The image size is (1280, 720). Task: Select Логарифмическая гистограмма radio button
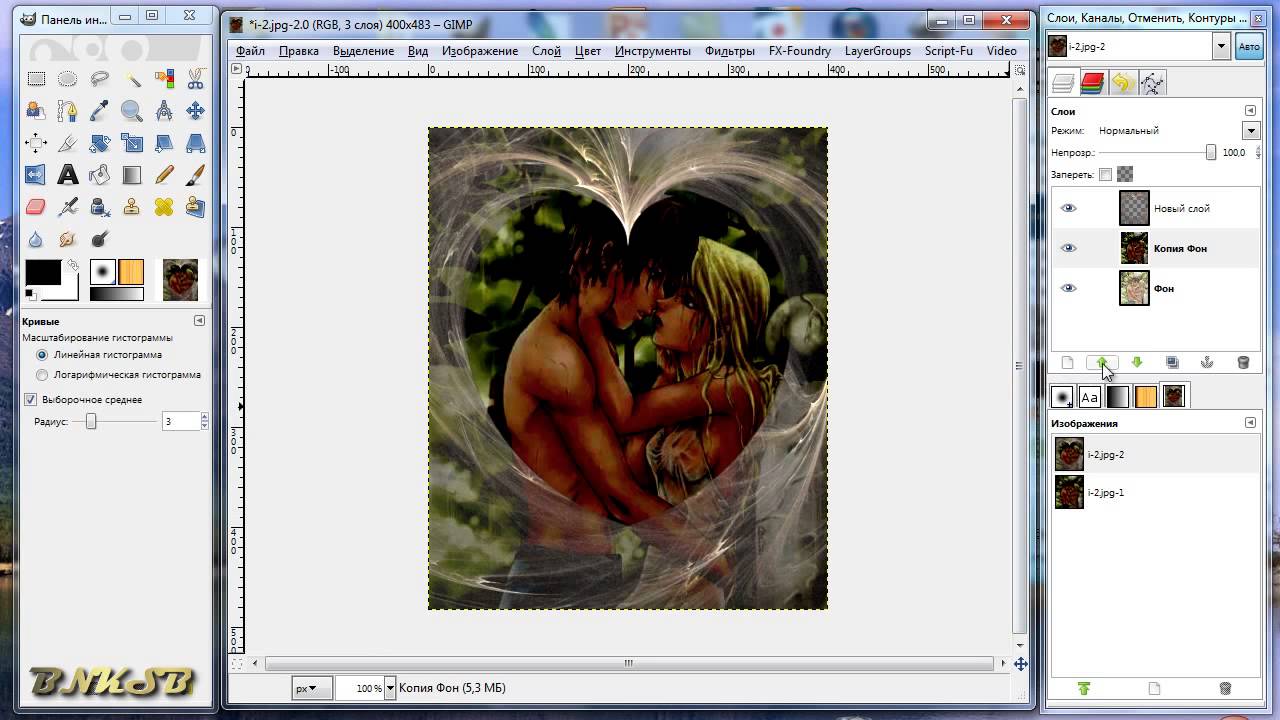click(42, 375)
